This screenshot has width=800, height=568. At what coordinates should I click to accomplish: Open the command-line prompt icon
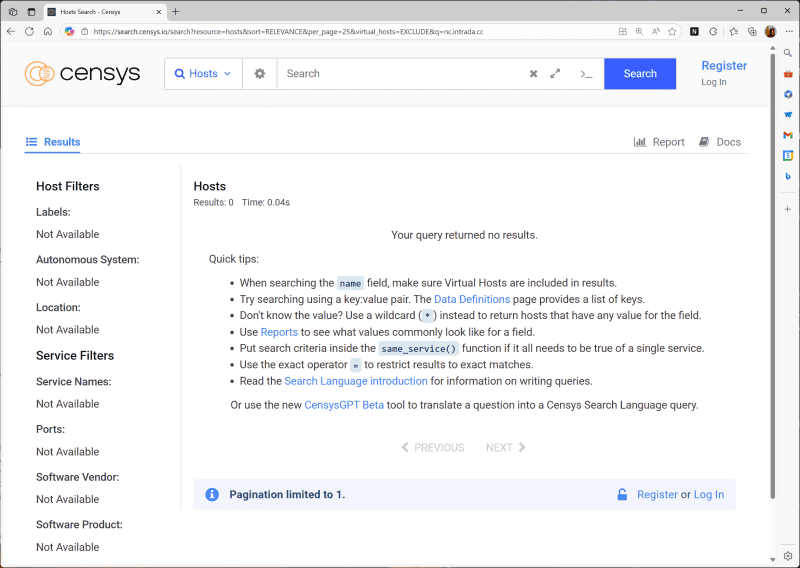pyautogui.click(x=586, y=75)
